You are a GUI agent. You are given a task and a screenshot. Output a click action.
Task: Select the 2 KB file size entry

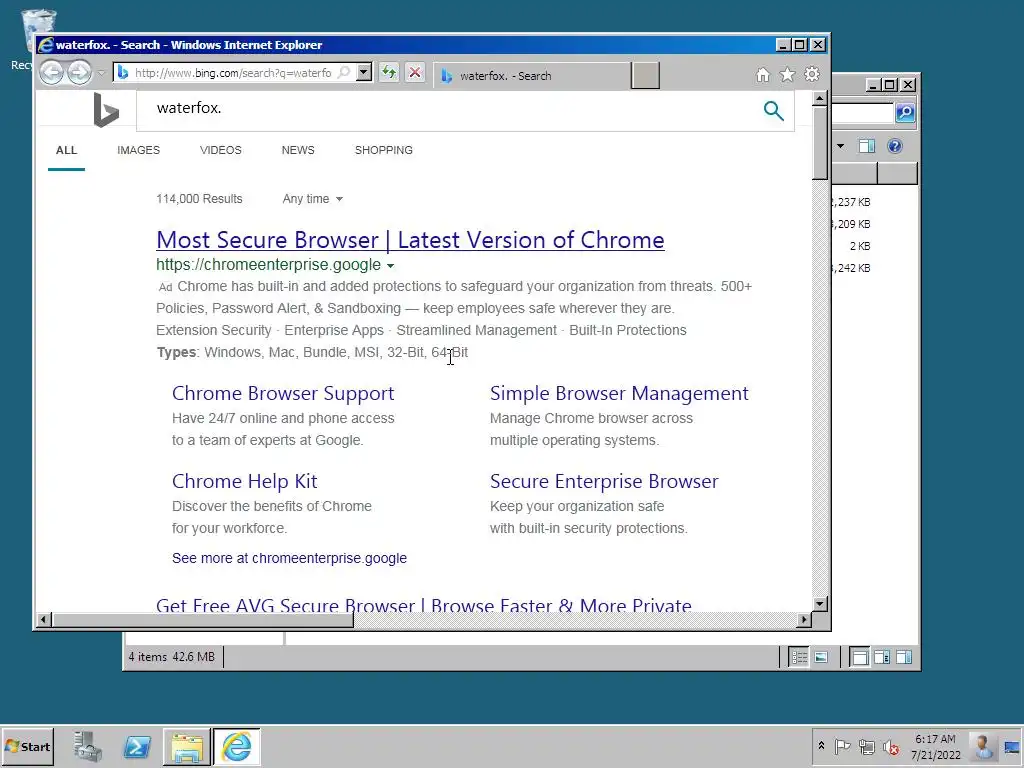[860, 246]
